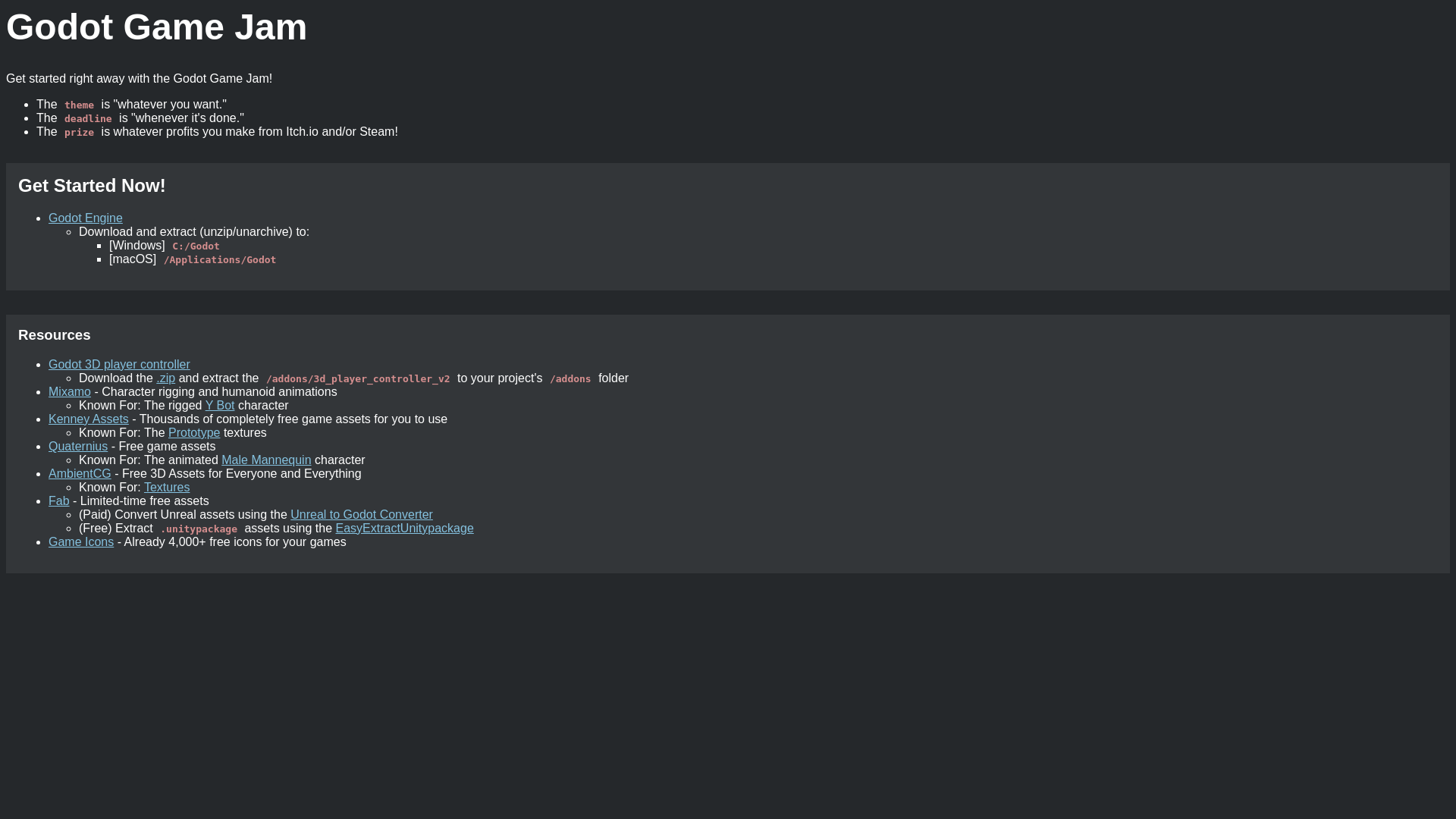Download the .zip link
1456x819 pixels.
(x=165, y=378)
